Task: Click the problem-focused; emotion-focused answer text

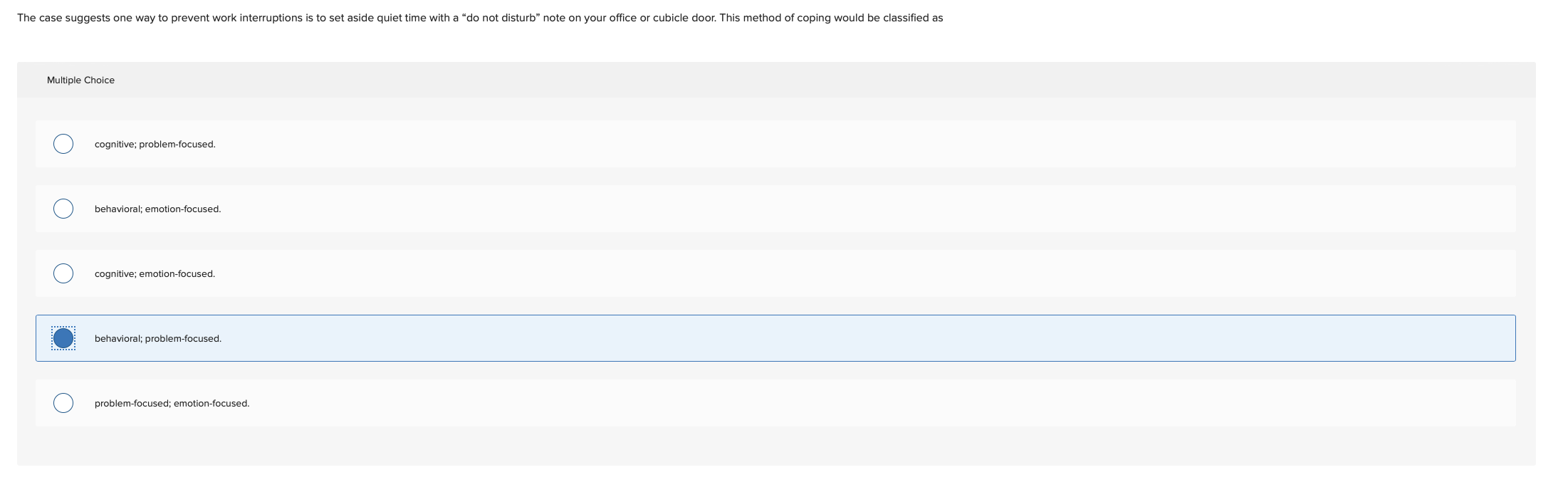Action: point(172,403)
